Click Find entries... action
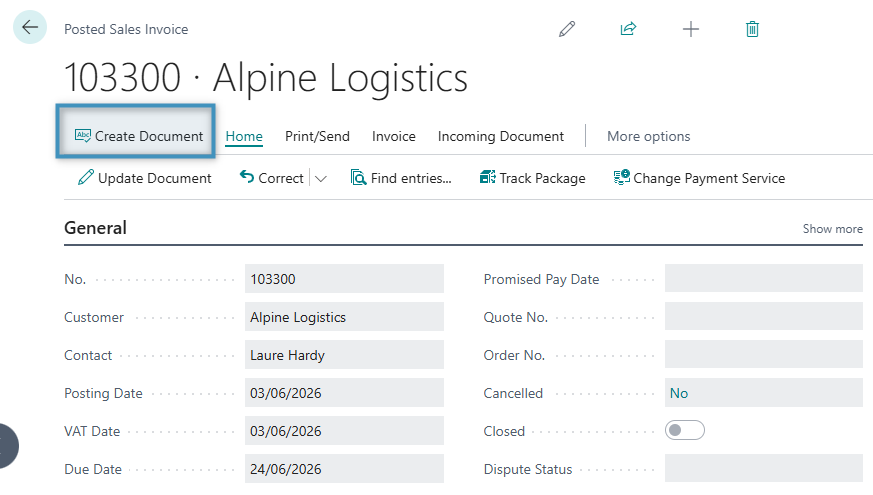 click(x=401, y=178)
